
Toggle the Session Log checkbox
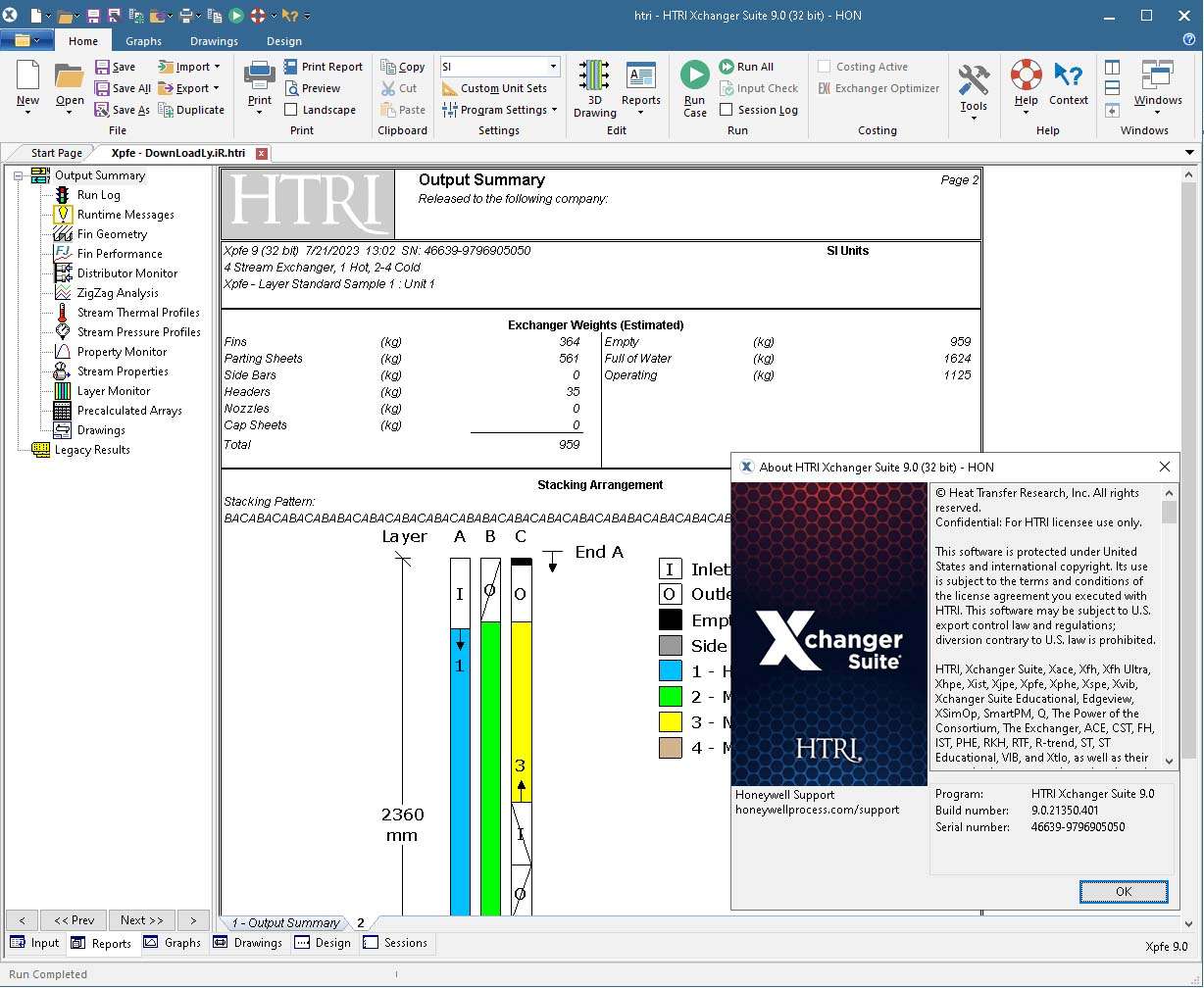(727, 110)
